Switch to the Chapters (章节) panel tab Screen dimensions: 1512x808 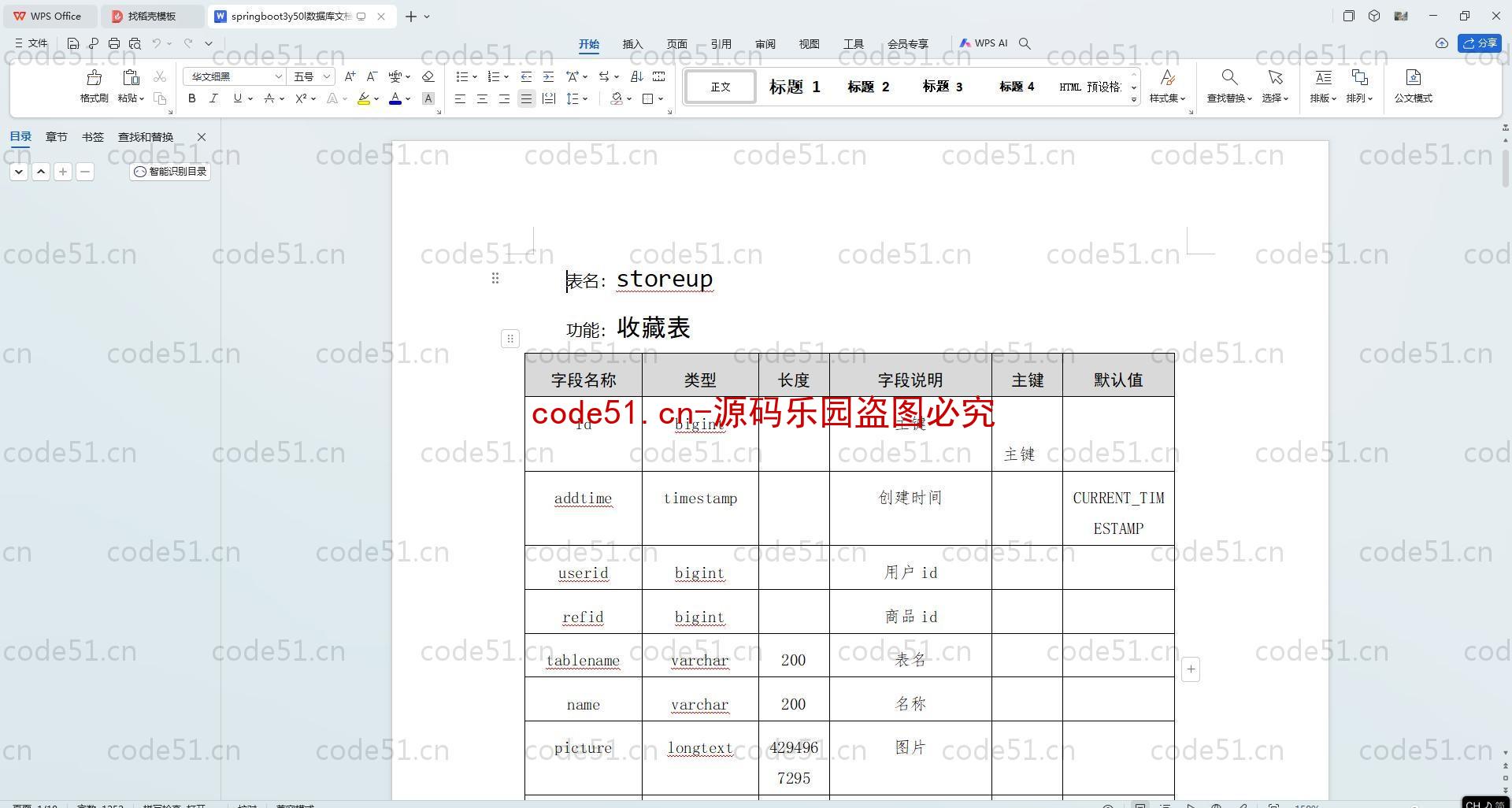click(57, 137)
